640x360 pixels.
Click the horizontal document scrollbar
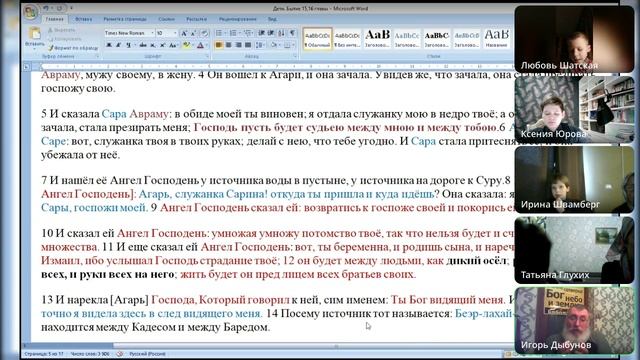(x=269, y=346)
